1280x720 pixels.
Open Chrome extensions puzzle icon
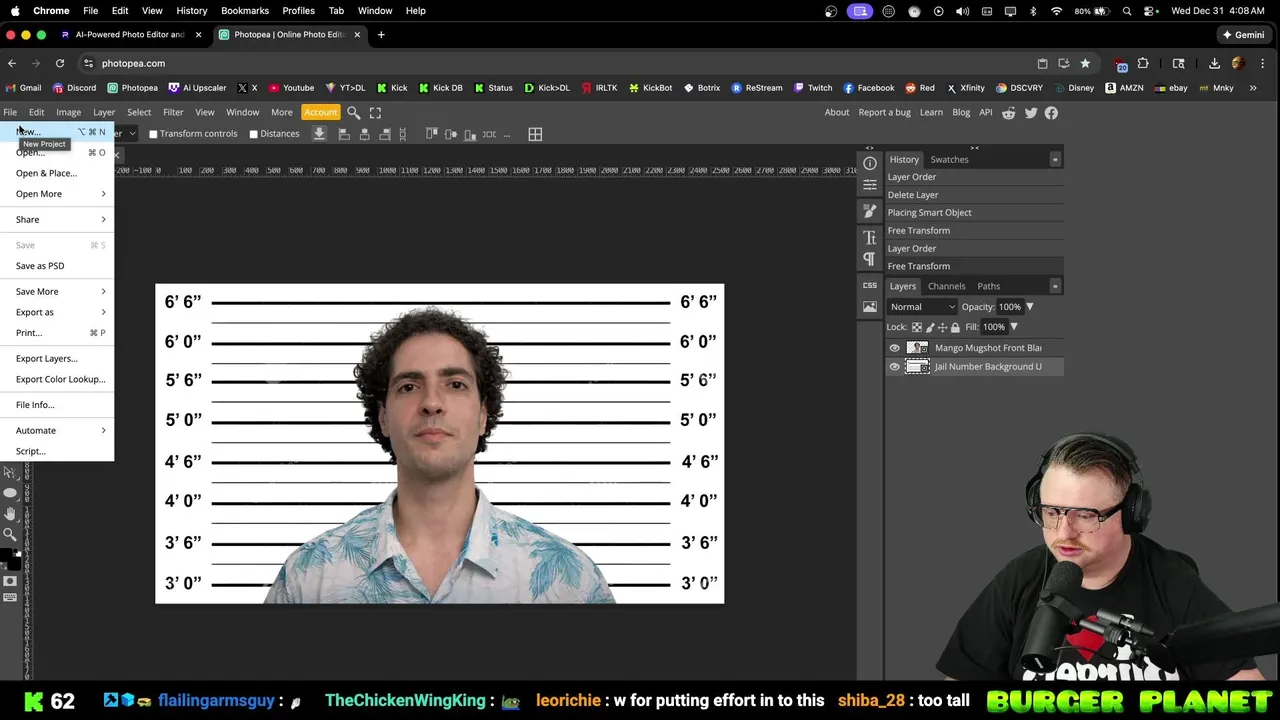coord(1143,63)
